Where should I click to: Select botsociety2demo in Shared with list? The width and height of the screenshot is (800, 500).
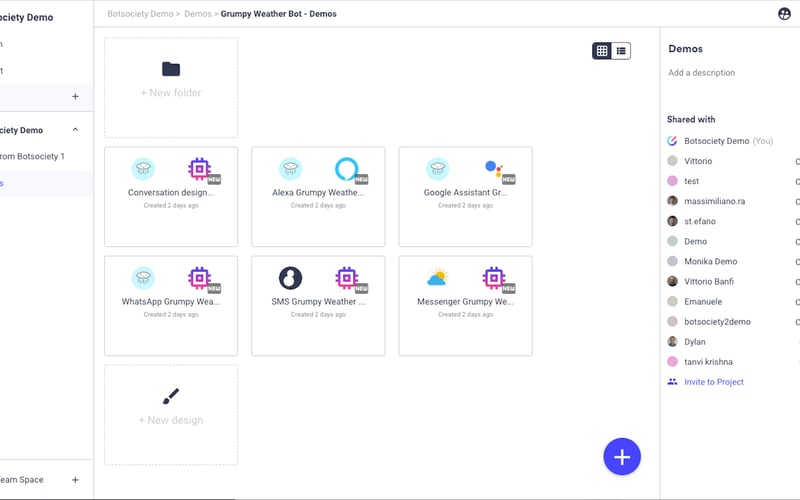(717, 321)
